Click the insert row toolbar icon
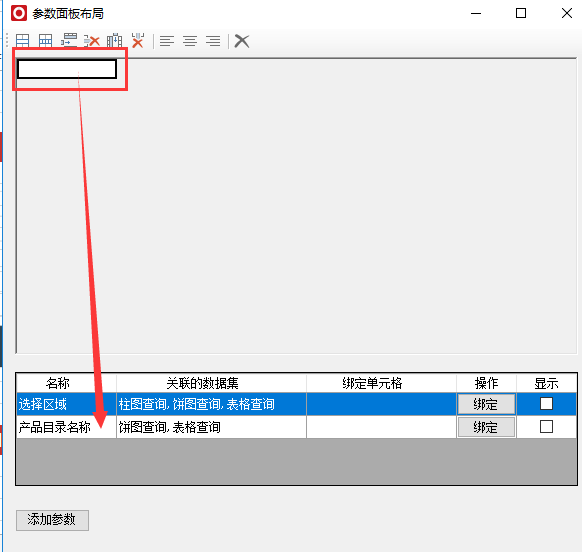This screenshot has width=582, height=552. tap(69, 40)
